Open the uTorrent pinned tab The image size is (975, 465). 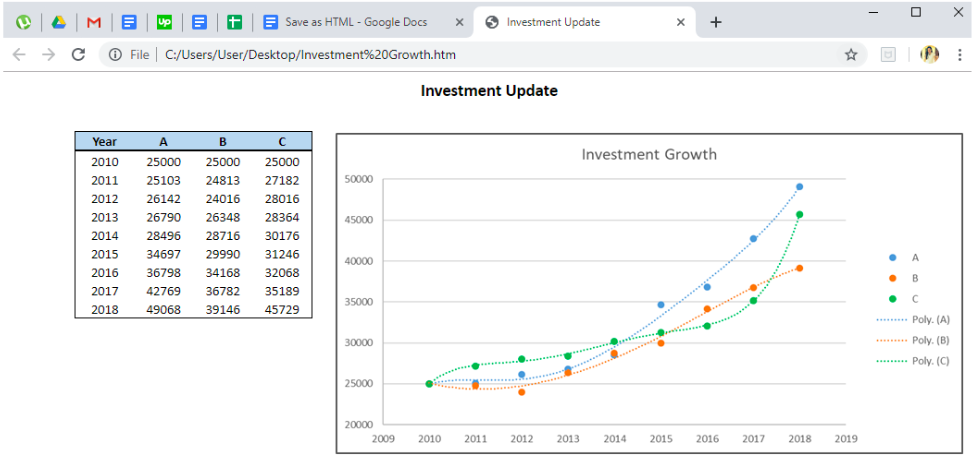pos(24,22)
